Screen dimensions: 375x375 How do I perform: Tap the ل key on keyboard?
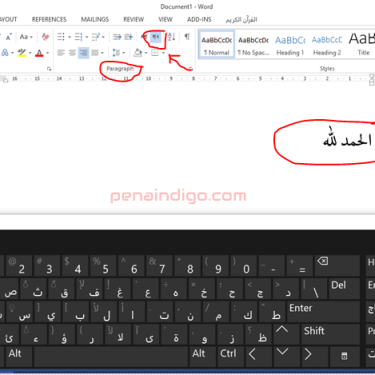[x=104, y=311]
